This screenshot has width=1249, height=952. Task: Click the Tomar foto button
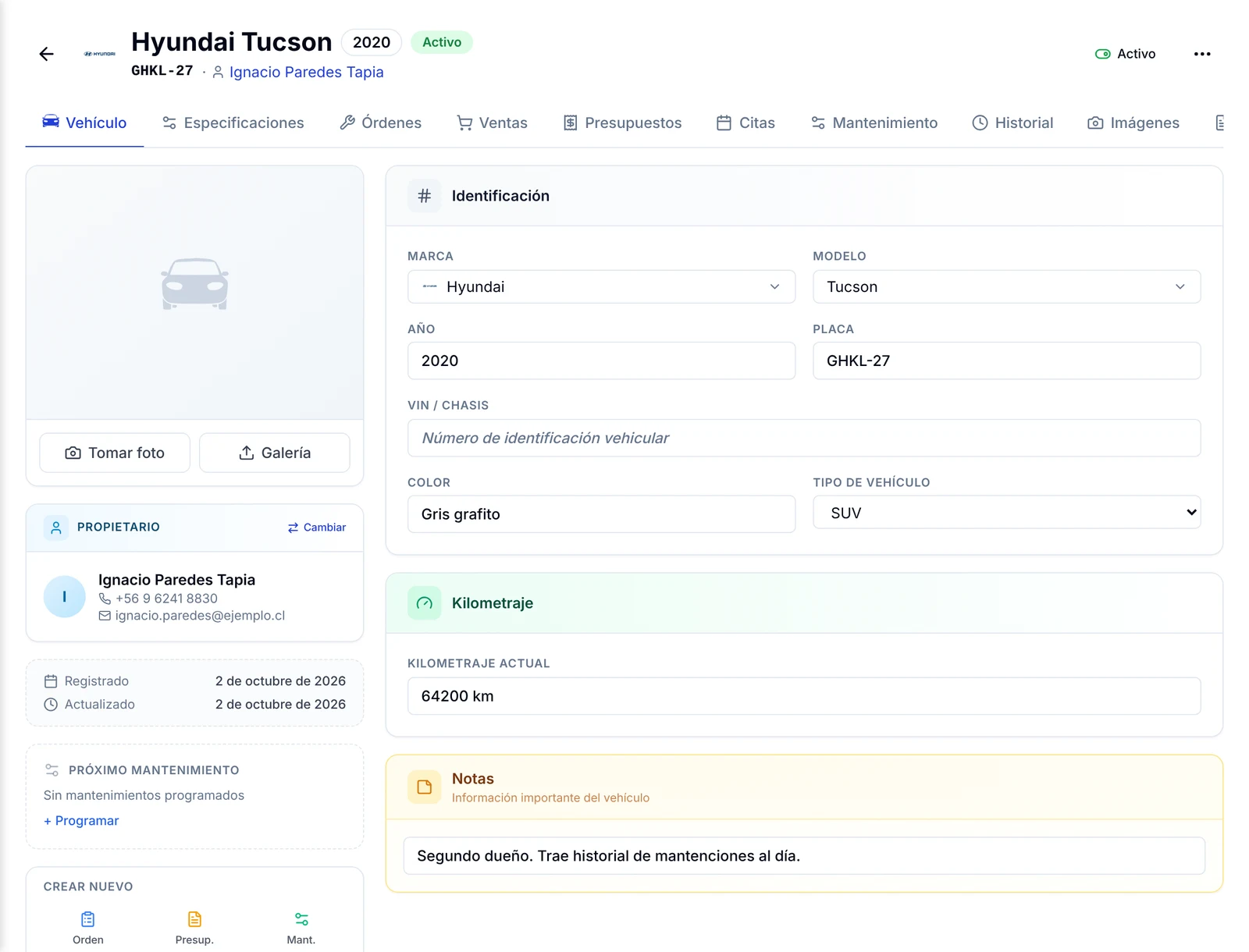[115, 453]
